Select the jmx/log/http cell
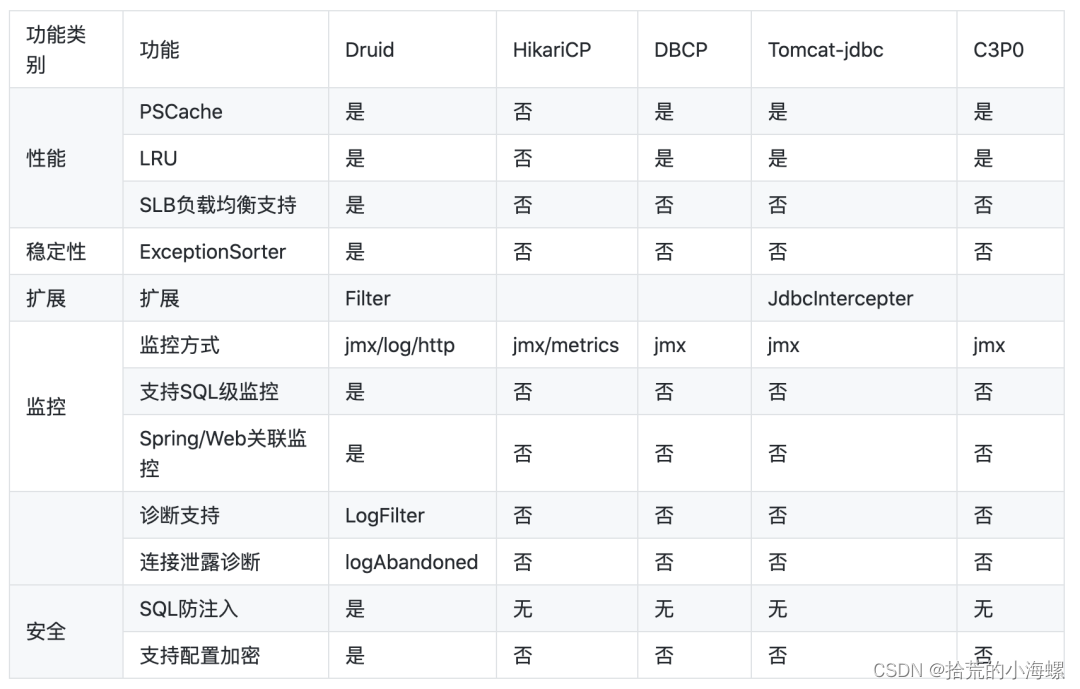1080x689 pixels. [412, 345]
